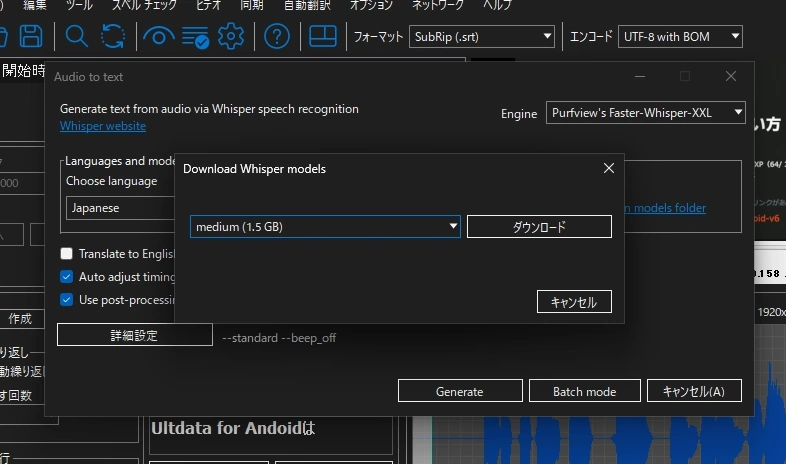Open the ビデオ menu
The image size is (786, 464).
[x=209, y=5]
